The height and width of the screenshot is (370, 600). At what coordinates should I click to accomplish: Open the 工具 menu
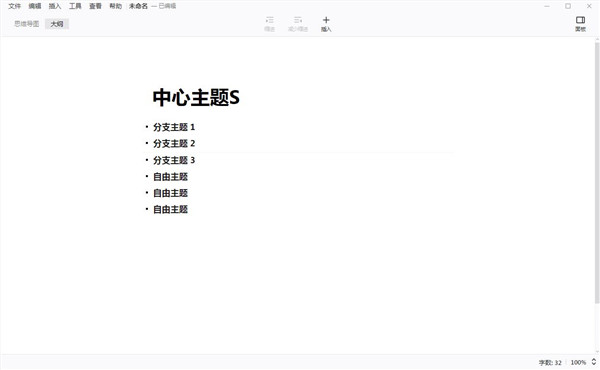(75, 6)
